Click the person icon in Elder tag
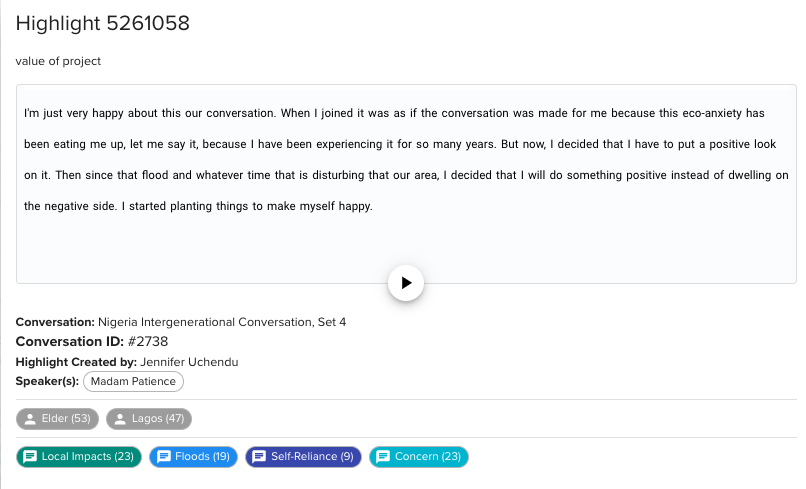806x489 pixels. pyautogui.click(x=30, y=419)
